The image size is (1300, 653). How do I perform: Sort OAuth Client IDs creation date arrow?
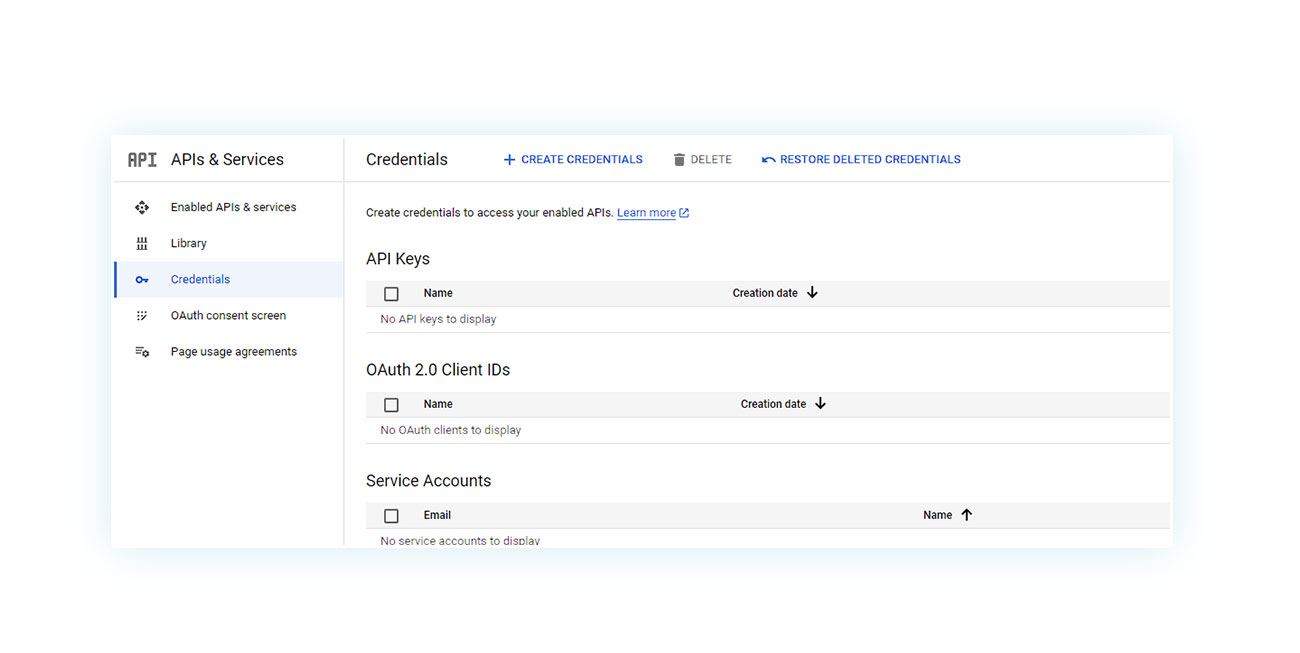click(x=820, y=404)
